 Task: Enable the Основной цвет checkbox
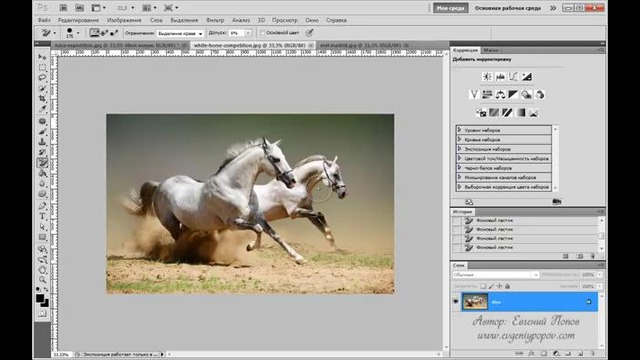[263, 33]
